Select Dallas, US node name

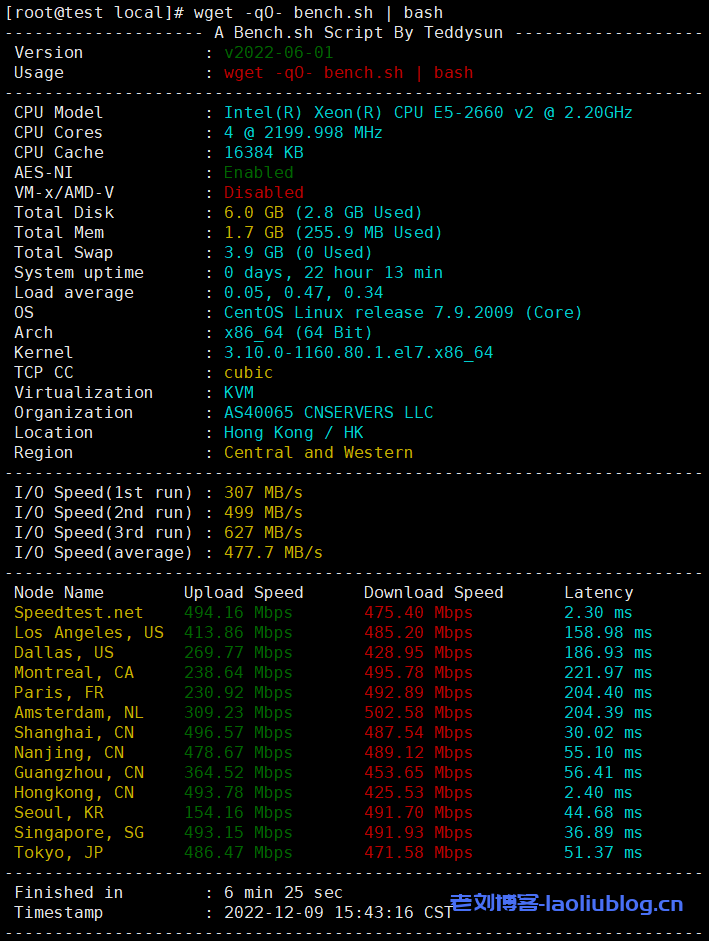click(64, 653)
